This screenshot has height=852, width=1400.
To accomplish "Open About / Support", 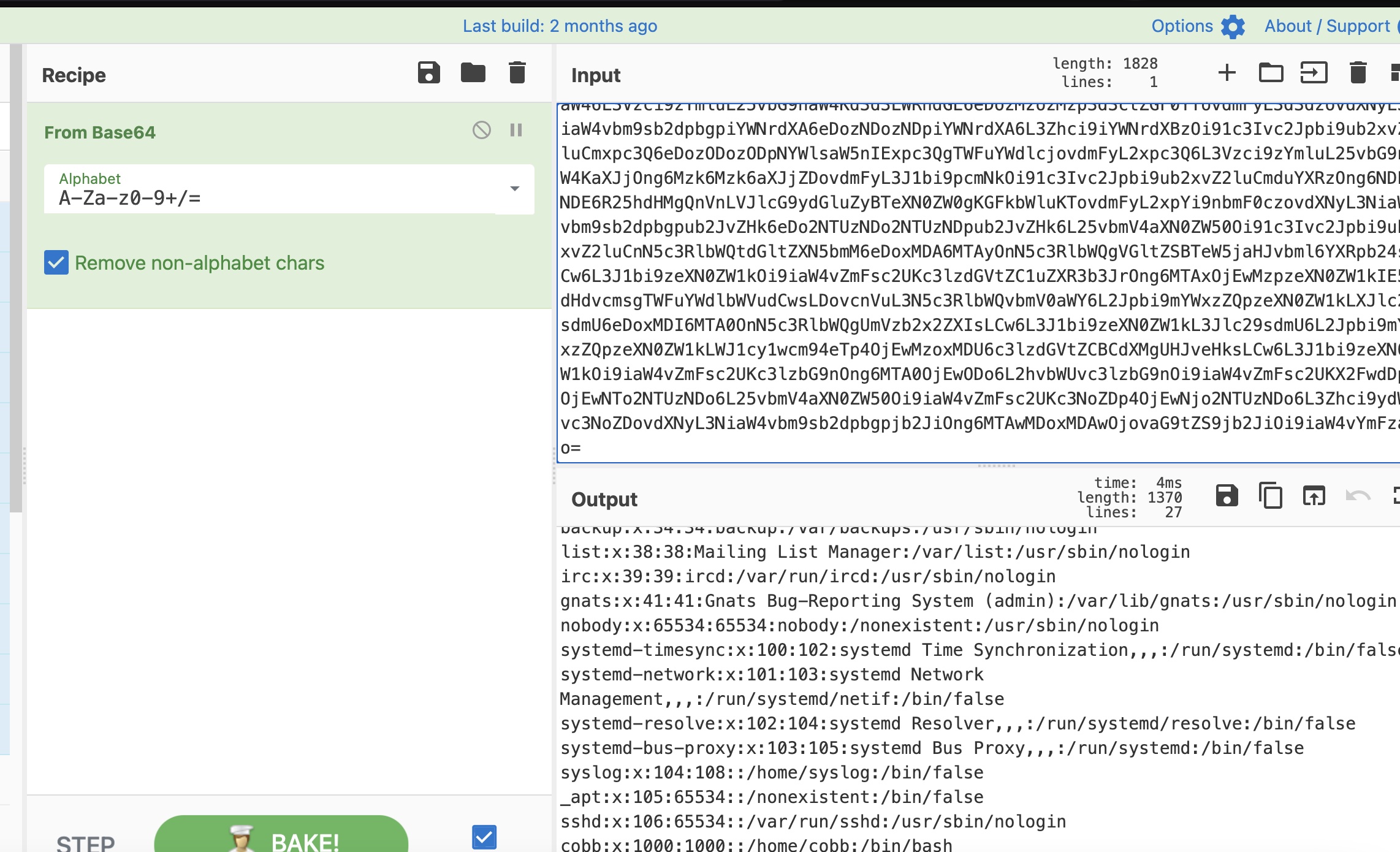I will pyautogui.click(x=1327, y=26).
